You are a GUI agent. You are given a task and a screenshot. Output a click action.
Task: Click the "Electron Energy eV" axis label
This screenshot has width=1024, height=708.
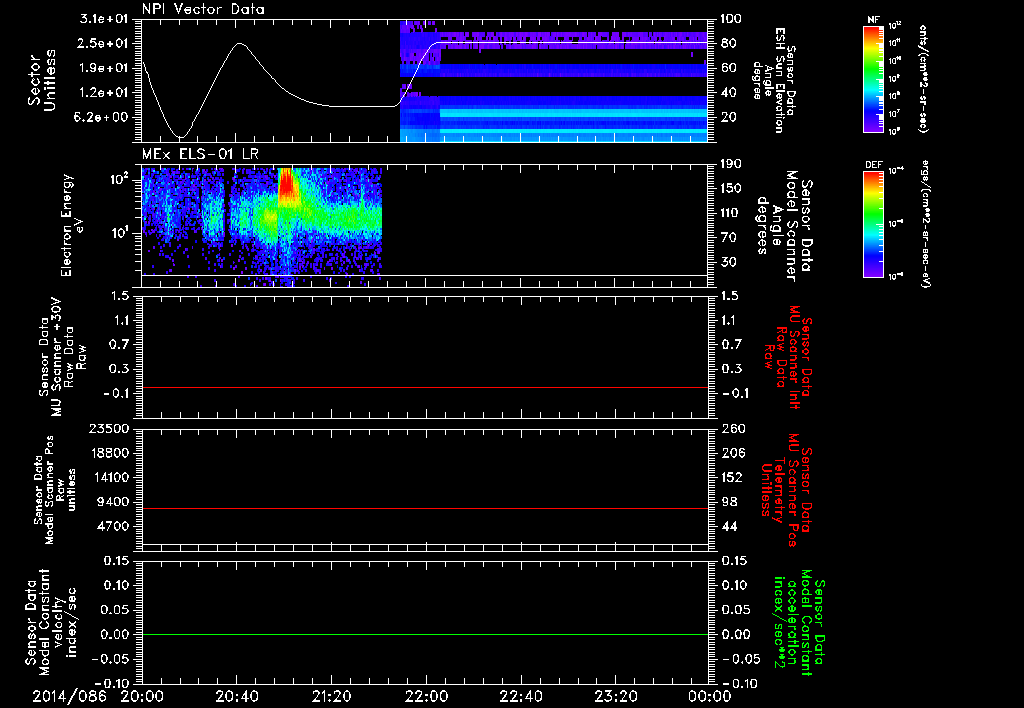72,225
